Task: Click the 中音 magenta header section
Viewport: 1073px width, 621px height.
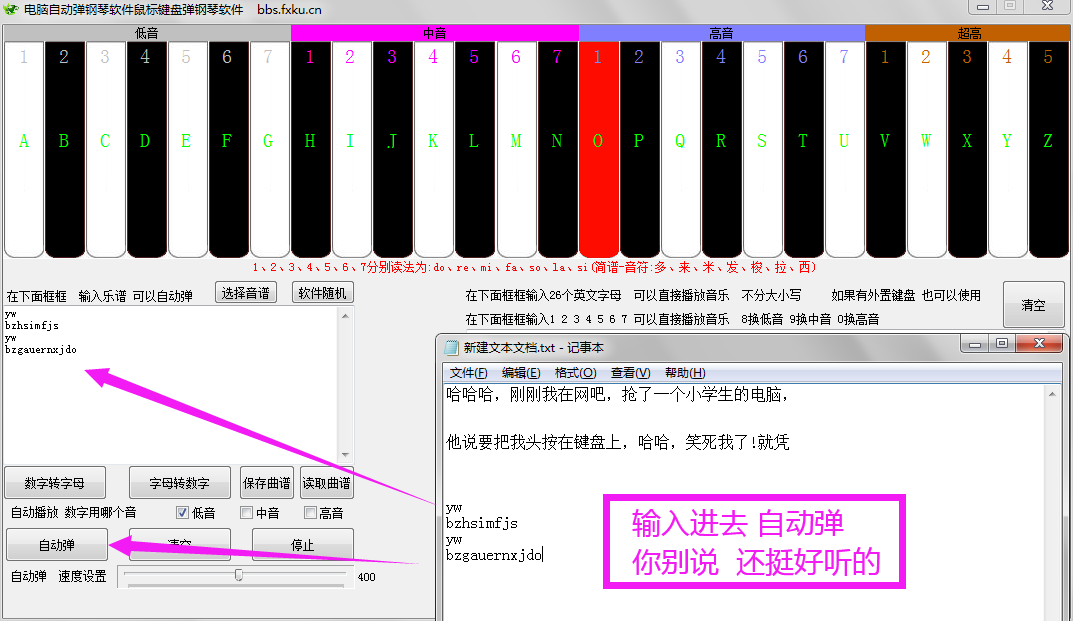Action: [x=435, y=33]
